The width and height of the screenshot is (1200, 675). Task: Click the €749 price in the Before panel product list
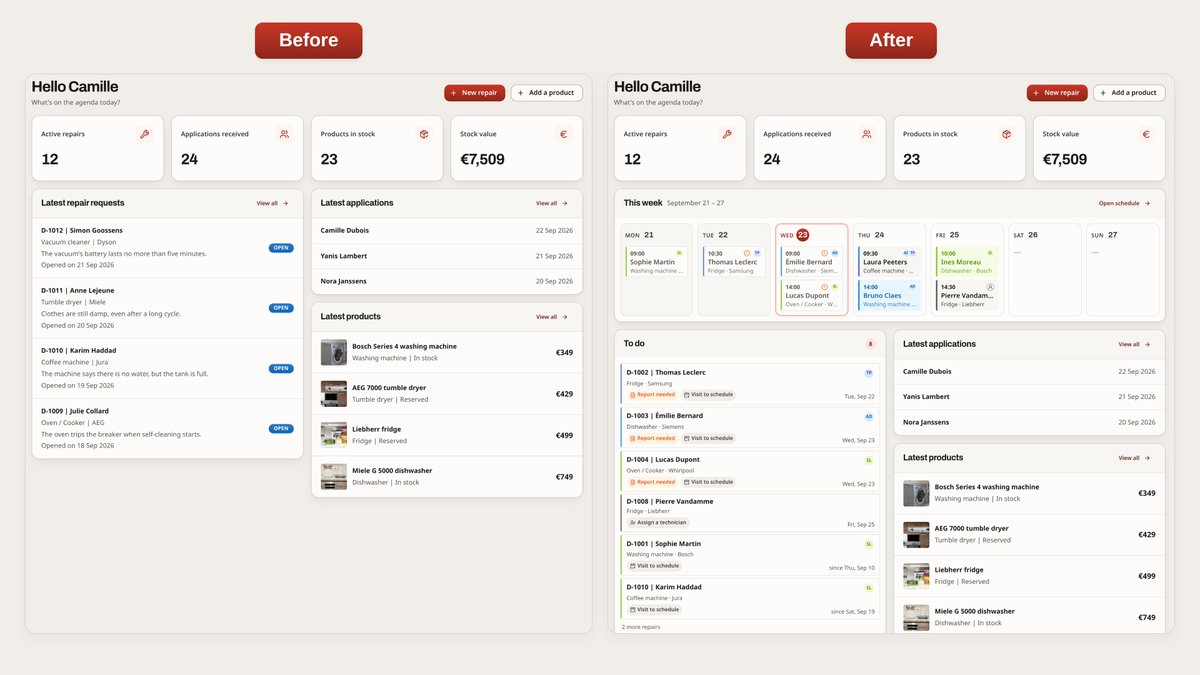[564, 477]
